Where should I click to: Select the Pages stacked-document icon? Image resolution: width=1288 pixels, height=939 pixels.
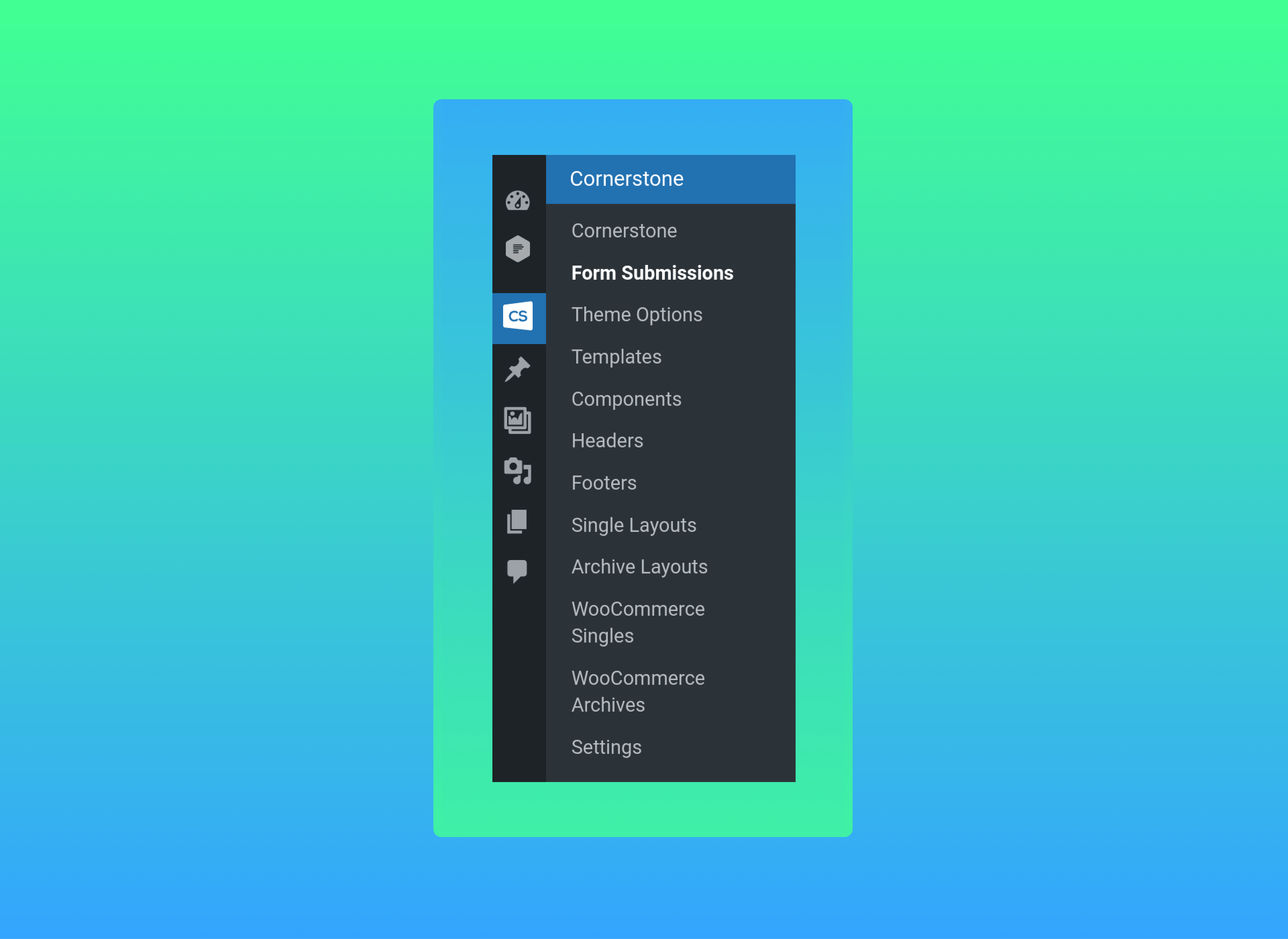pos(518,521)
